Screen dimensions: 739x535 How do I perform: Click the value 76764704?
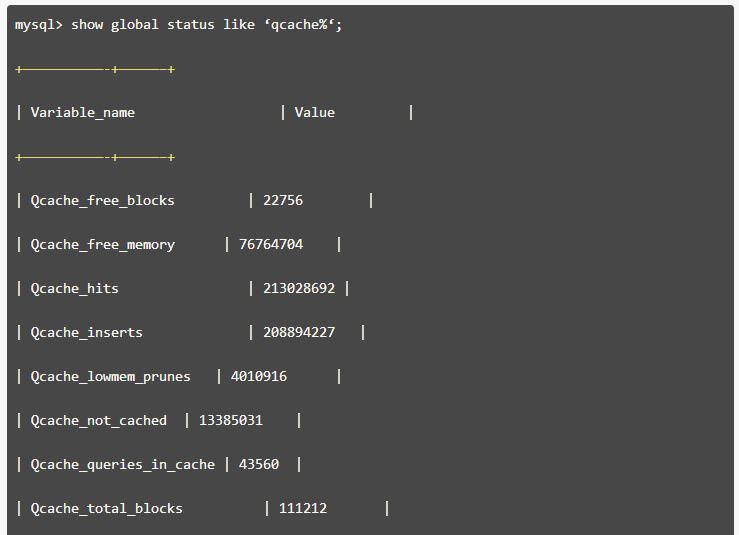click(x=271, y=244)
